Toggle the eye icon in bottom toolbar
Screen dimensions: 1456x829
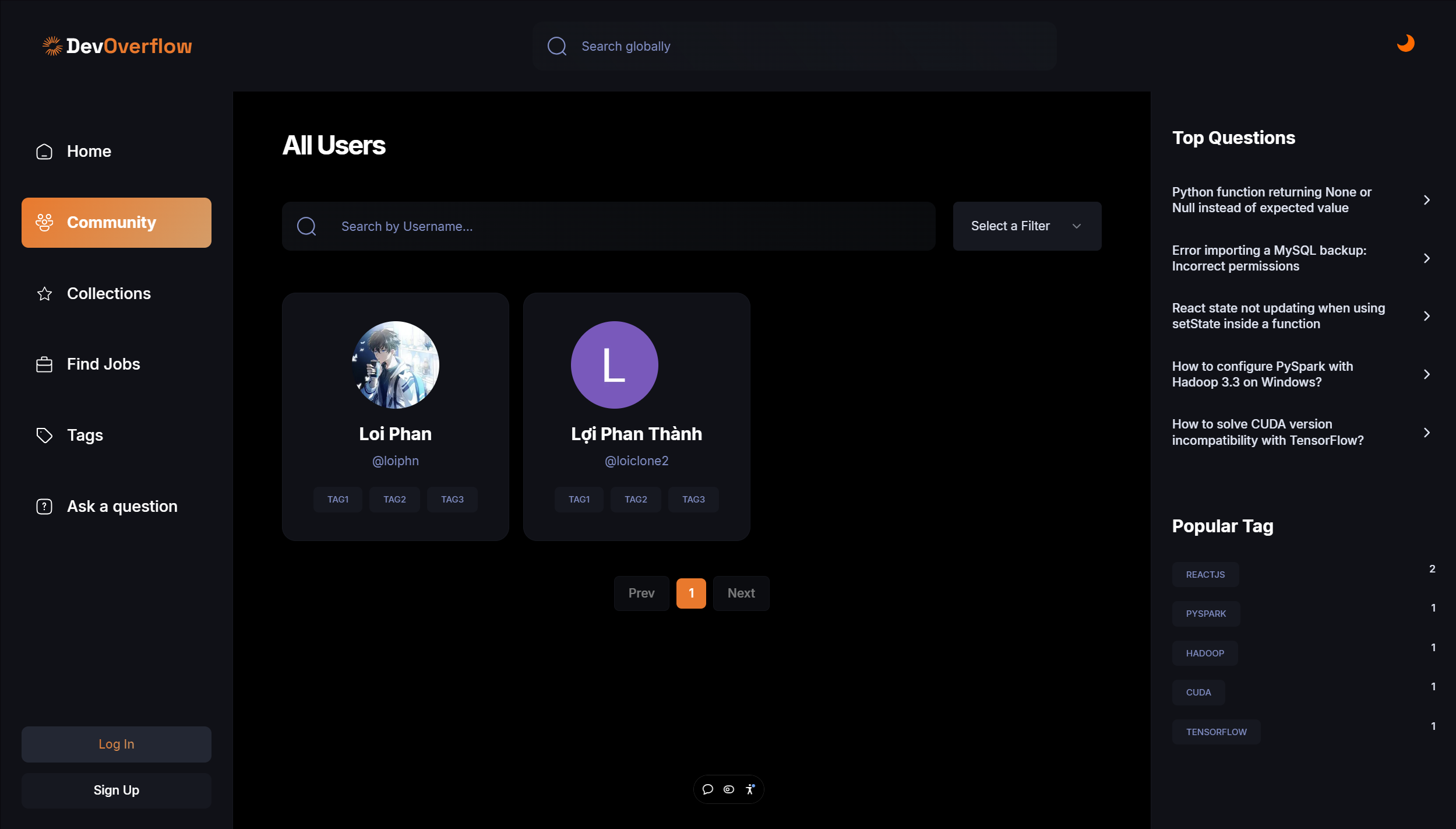(x=729, y=789)
